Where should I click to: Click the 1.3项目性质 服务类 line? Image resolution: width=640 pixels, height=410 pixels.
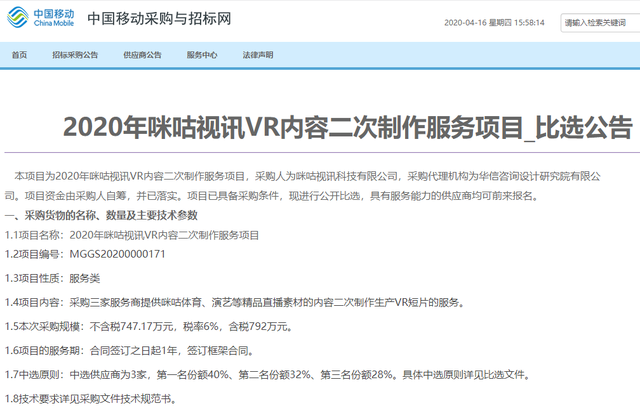point(52,279)
